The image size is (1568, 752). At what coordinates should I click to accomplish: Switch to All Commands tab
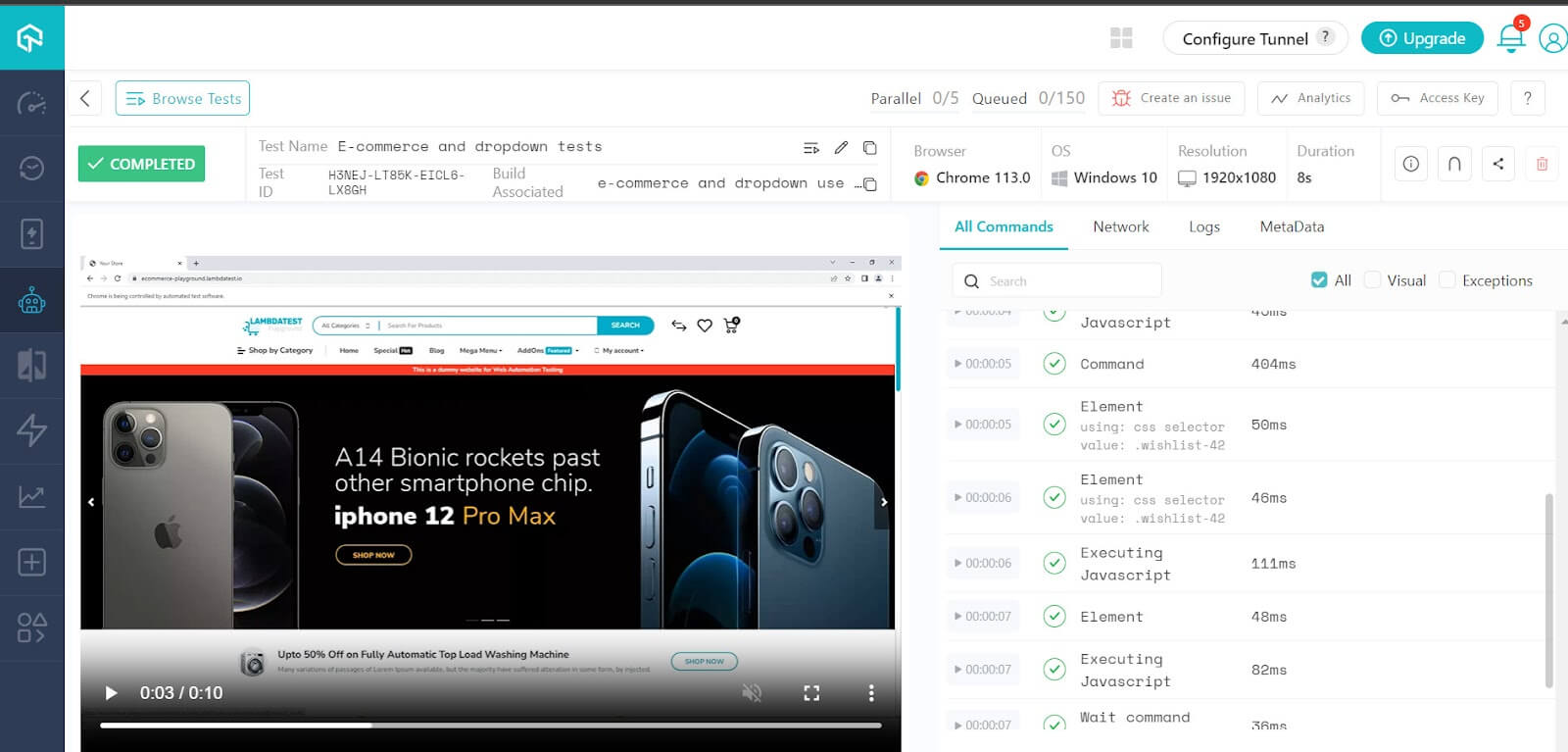pyautogui.click(x=1004, y=226)
